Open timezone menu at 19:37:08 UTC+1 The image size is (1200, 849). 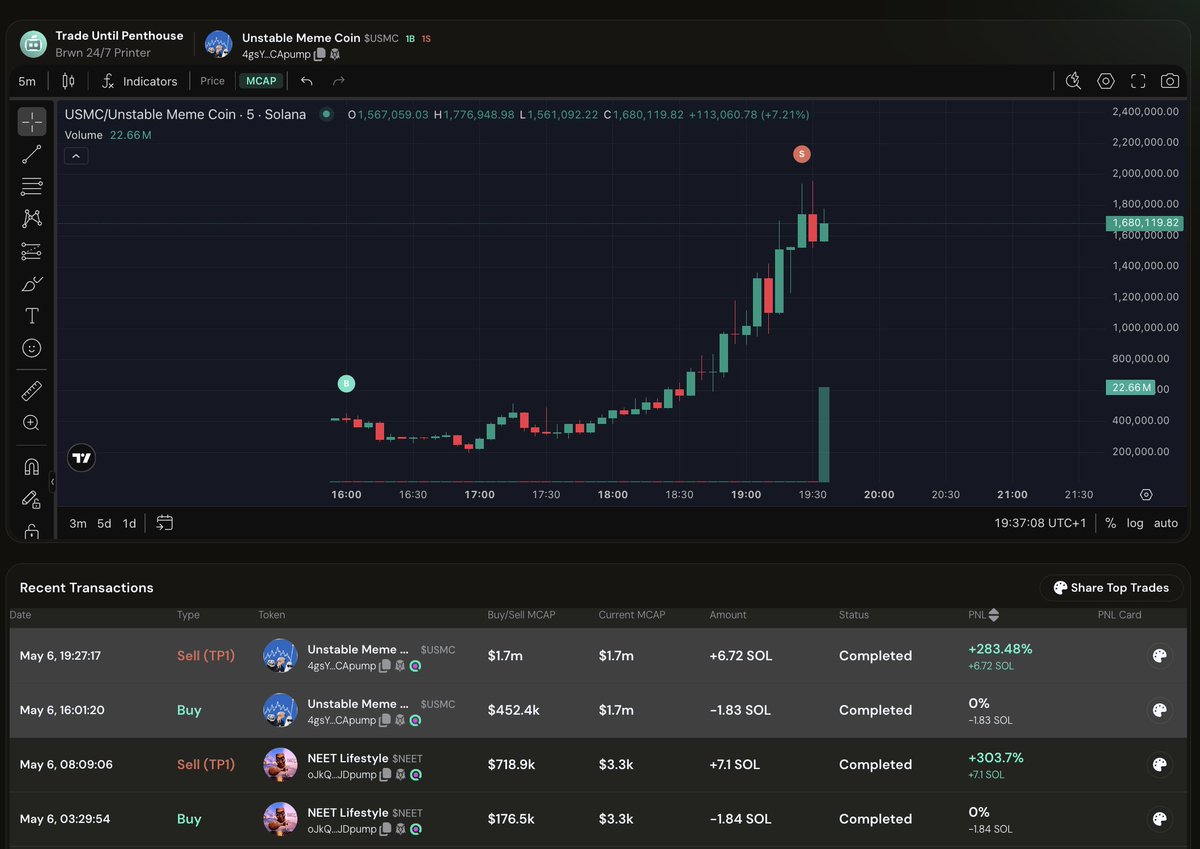[x=1041, y=523]
